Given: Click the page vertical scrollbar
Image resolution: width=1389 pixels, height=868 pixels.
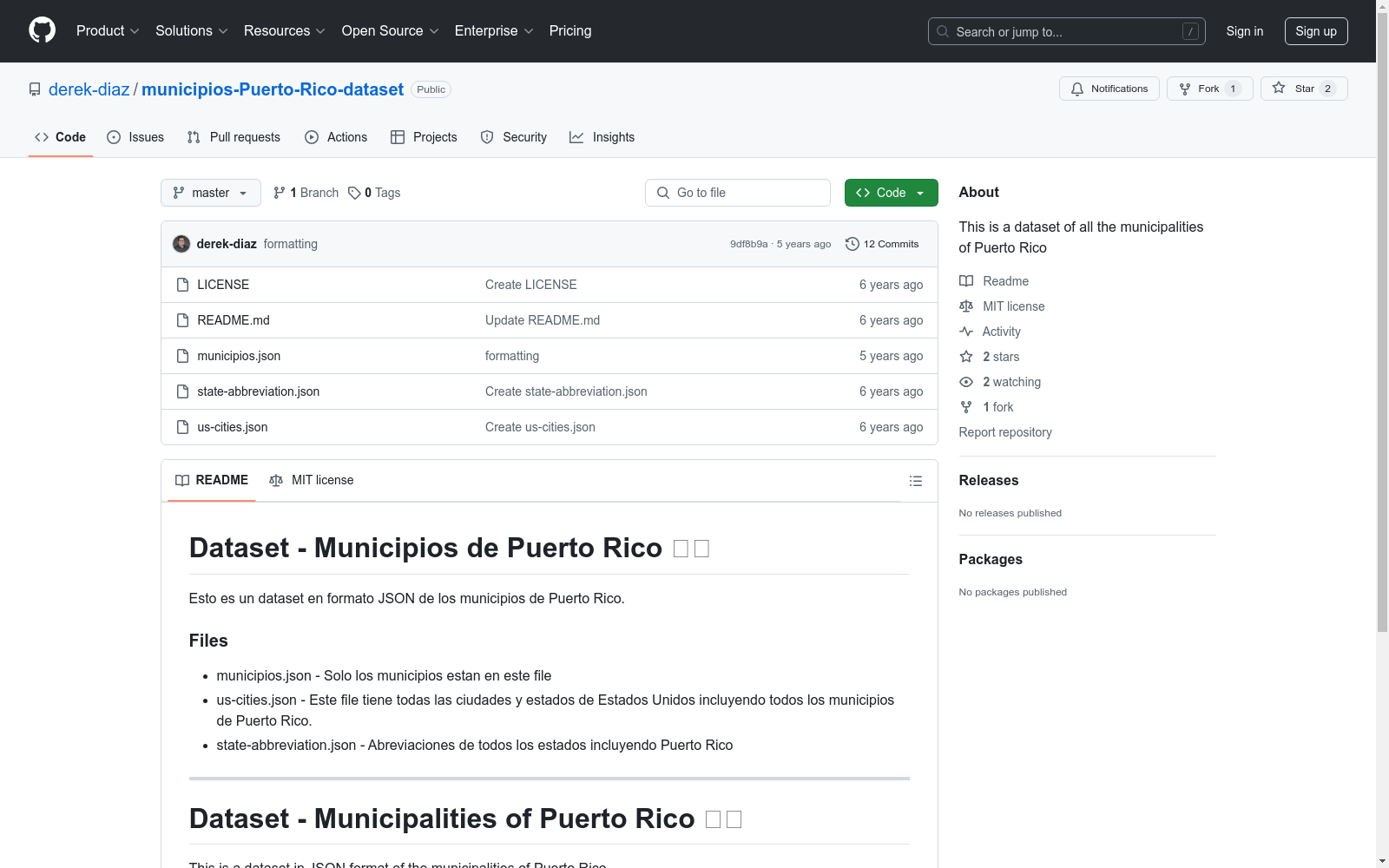Looking at the screenshot, I should (1382, 321).
